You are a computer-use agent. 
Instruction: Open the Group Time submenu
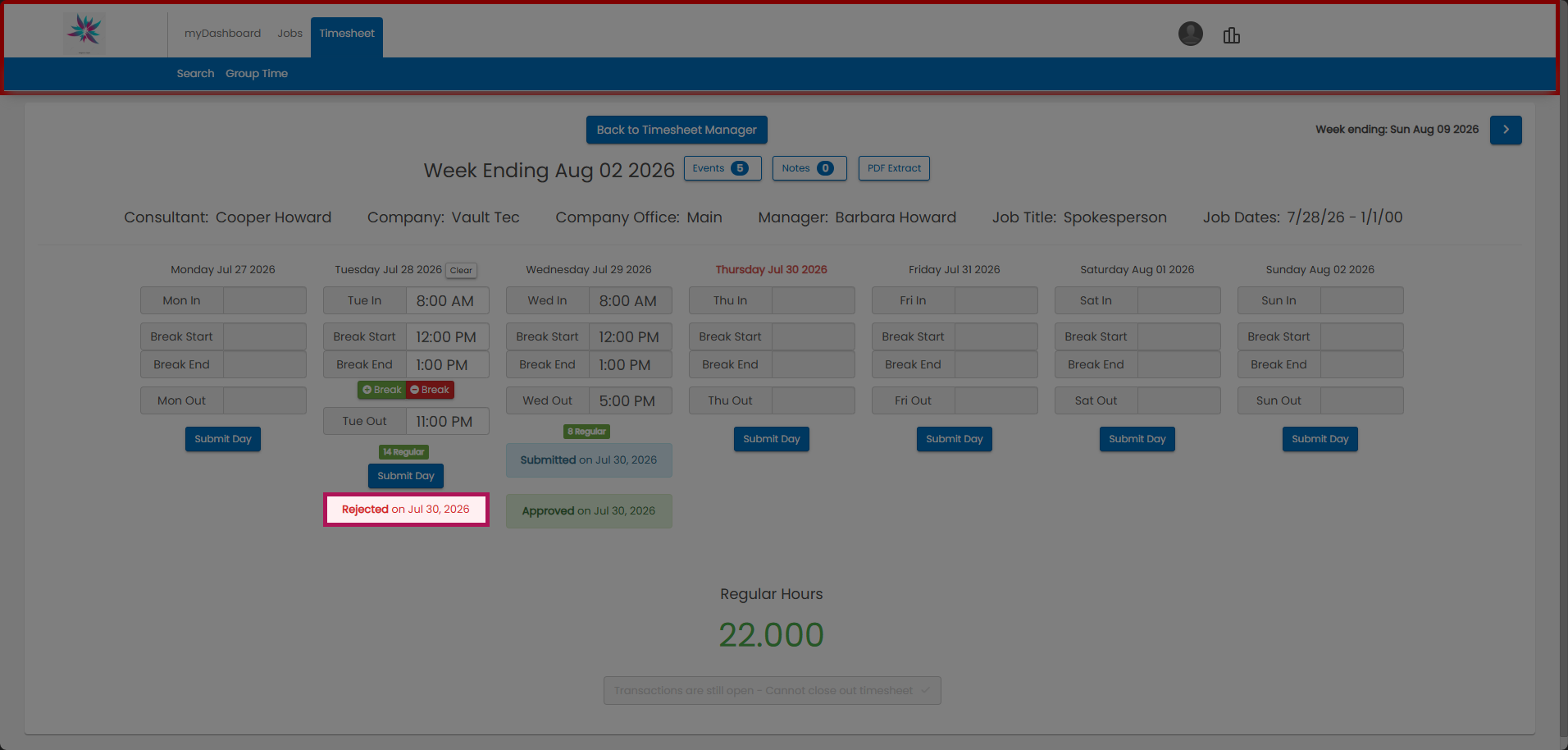click(257, 73)
